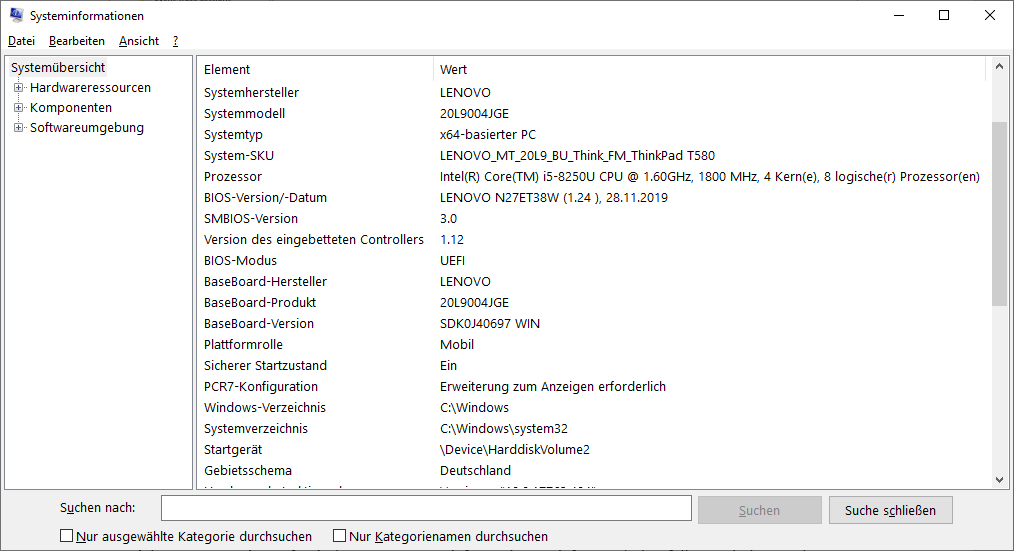
Task: Open the ? help menu
Action: point(175,41)
